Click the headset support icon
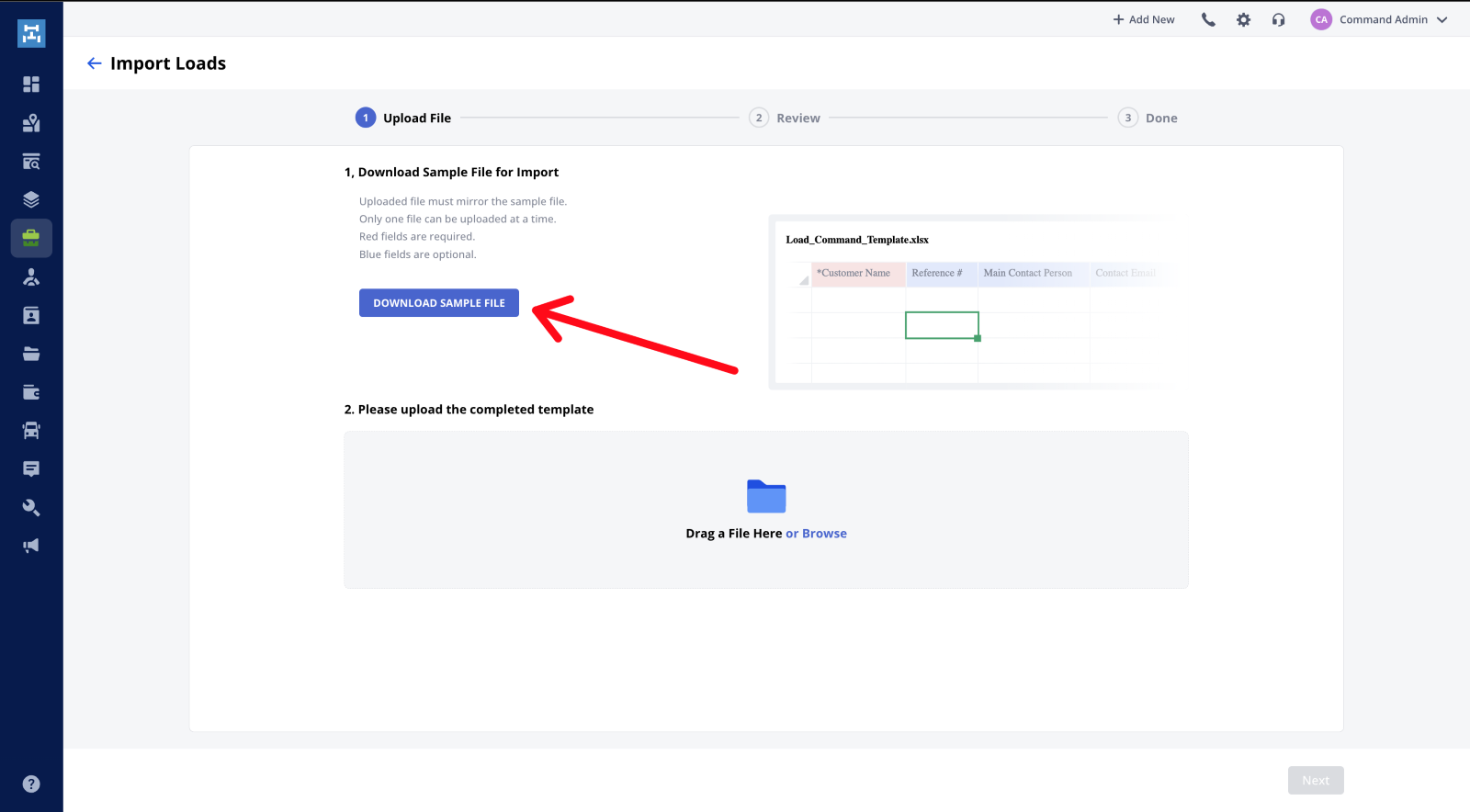 (1278, 19)
